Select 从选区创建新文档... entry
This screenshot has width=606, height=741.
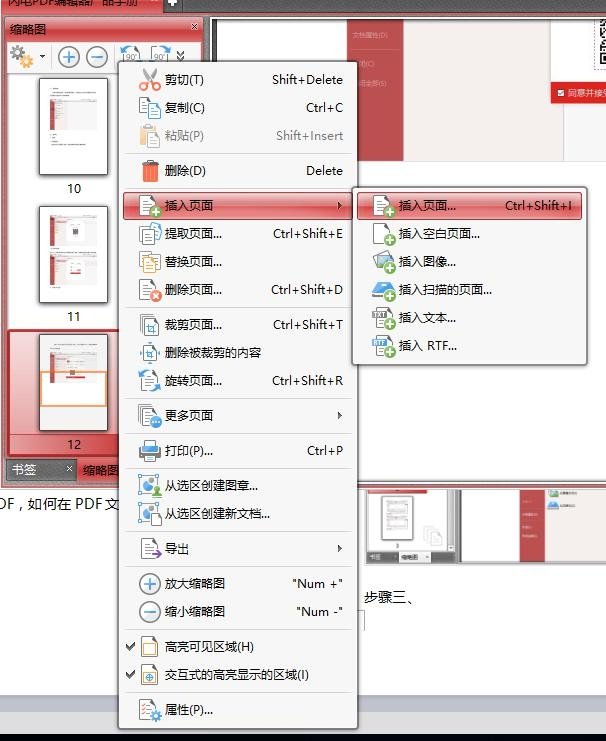point(239,514)
